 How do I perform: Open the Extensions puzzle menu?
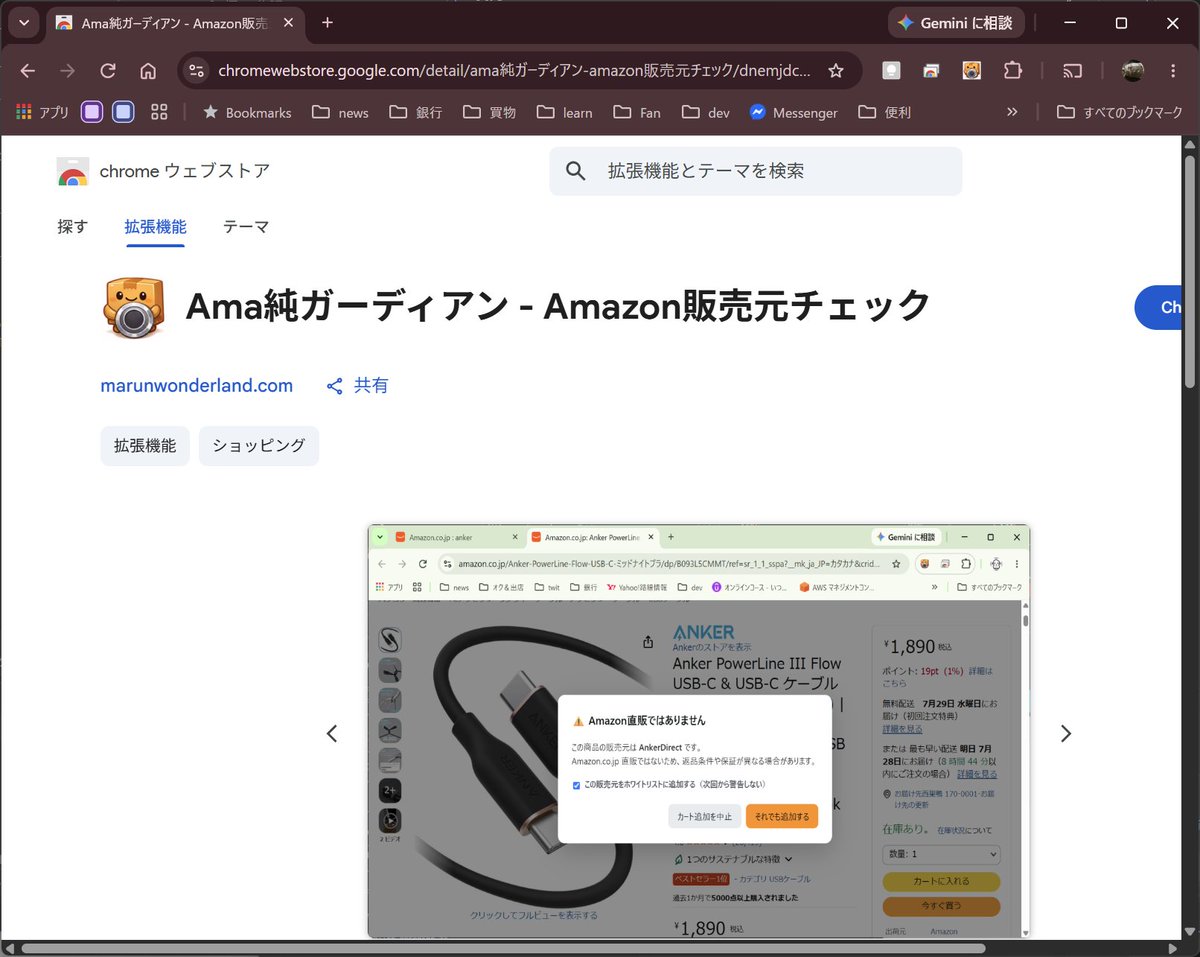(1012, 70)
